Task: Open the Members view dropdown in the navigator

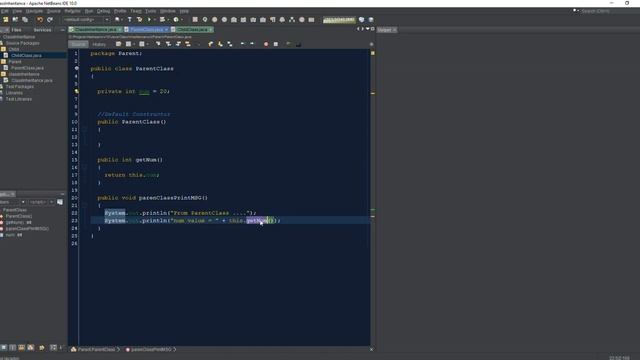Action: tap(13, 202)
